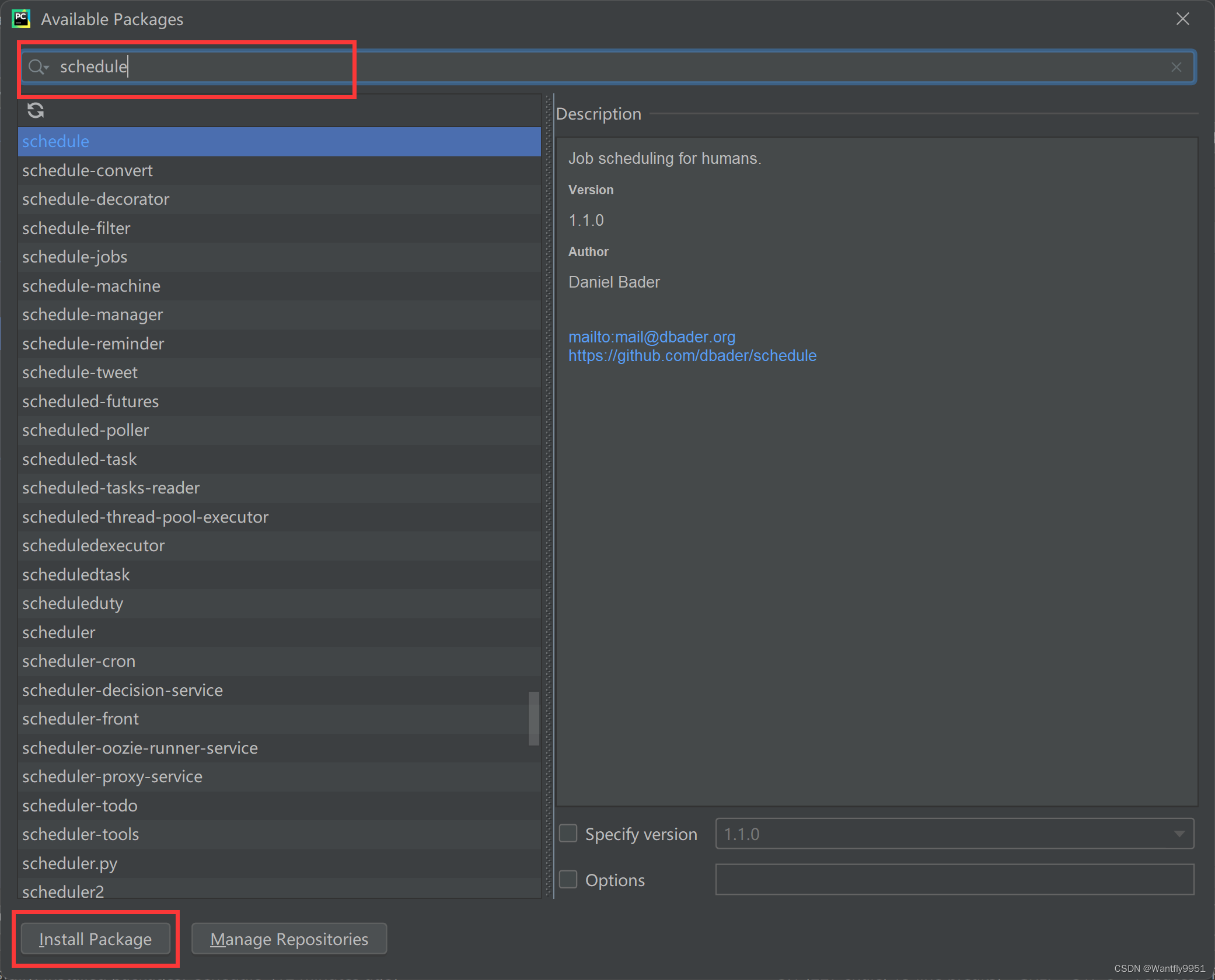1215x980 pixels.
Task: Select scheduler.py in the list
Action: (280, 863)
